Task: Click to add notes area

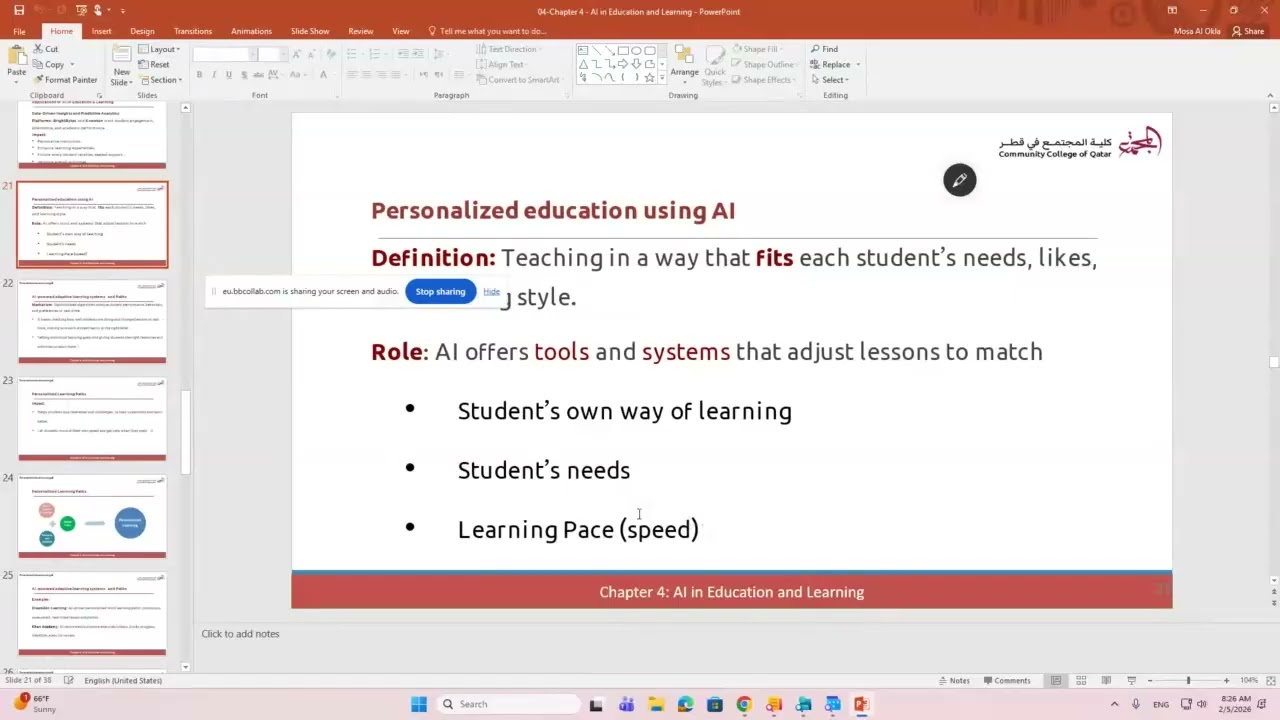Action: 240,634
